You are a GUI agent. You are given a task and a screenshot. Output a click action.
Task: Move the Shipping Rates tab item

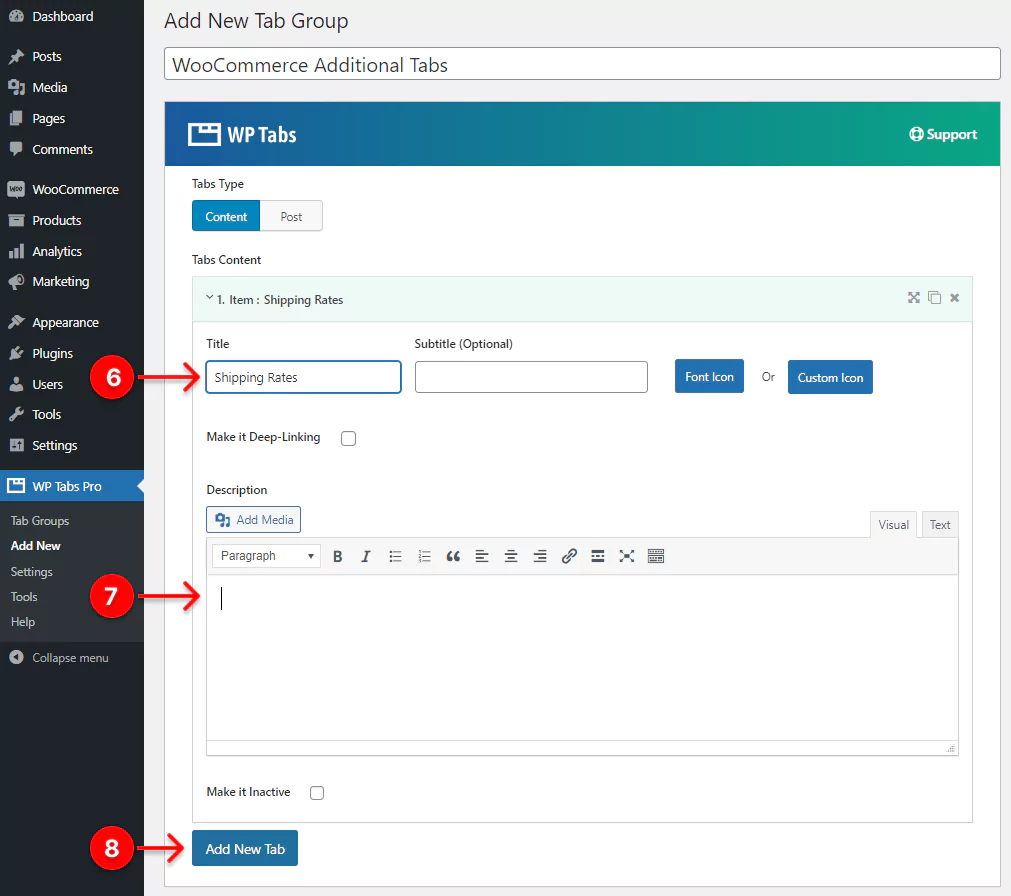[x=914, y=297]
